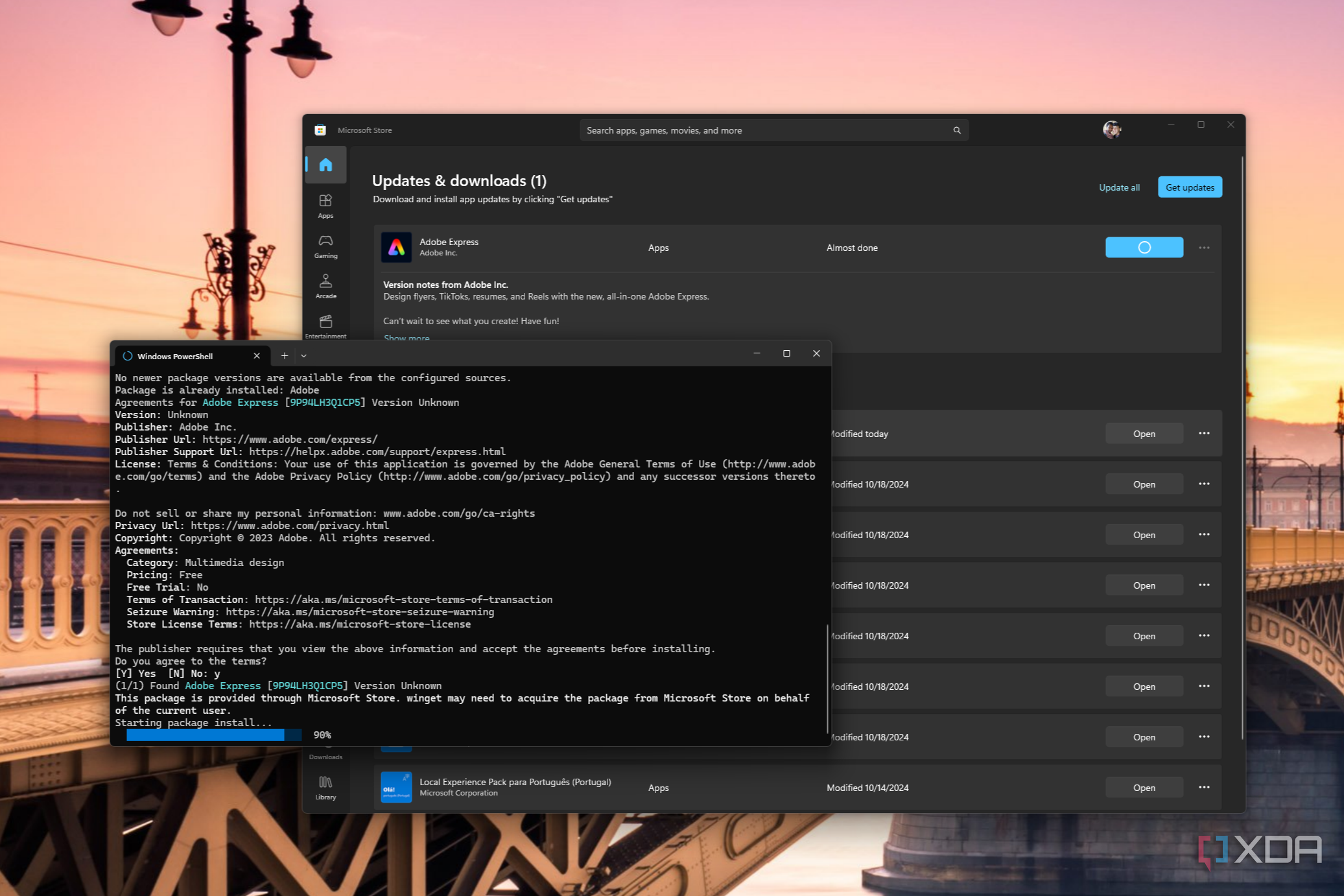1344x896 pixels.
Task: Add a new PowerShell tab
Action: (284, 355)
